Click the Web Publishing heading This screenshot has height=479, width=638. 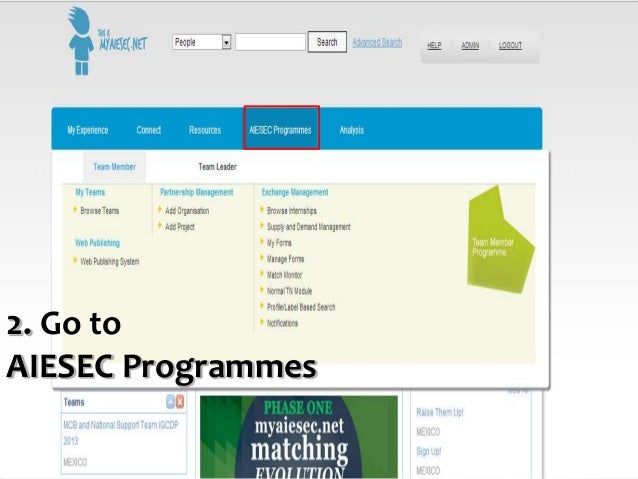pyautogui.click(x=97, y=243)
